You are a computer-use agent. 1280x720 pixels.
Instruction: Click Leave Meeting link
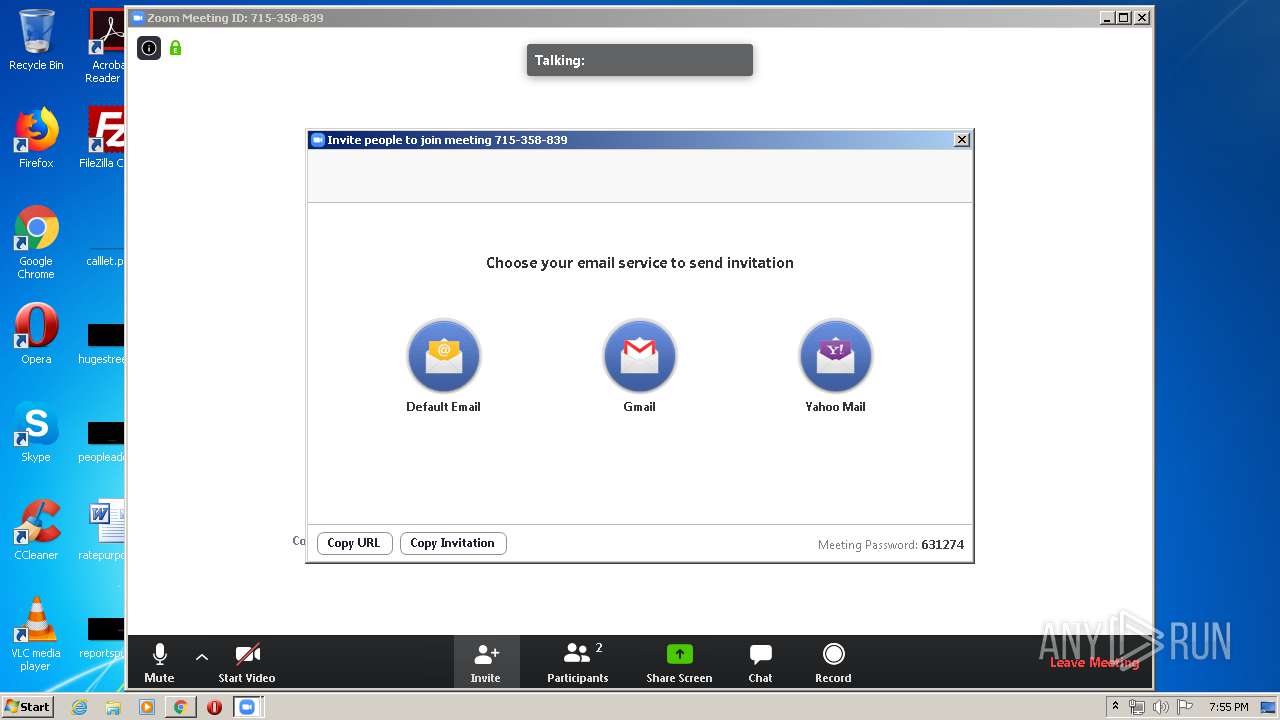tap(1094, 663)
